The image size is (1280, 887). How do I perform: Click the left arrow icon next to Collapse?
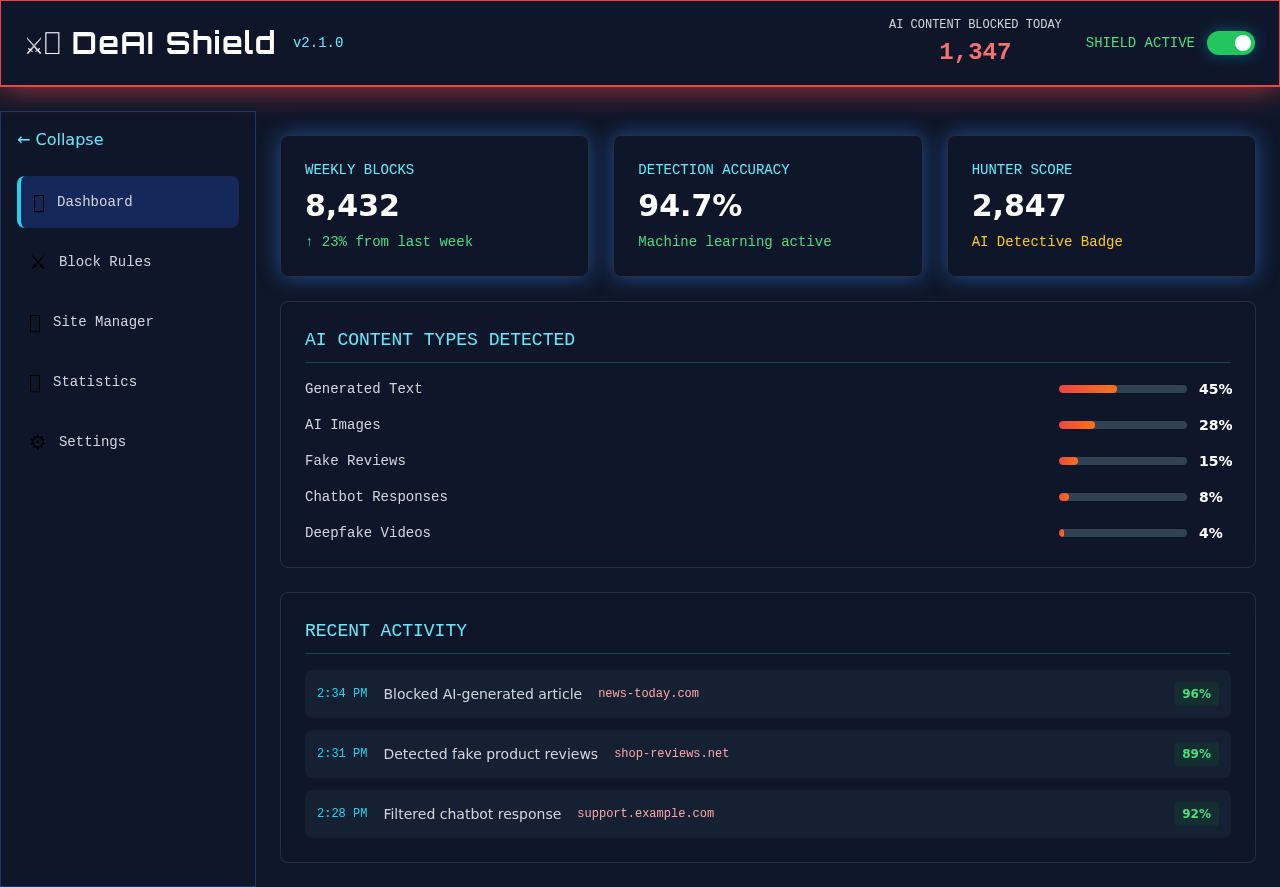(x=22, y=139)
